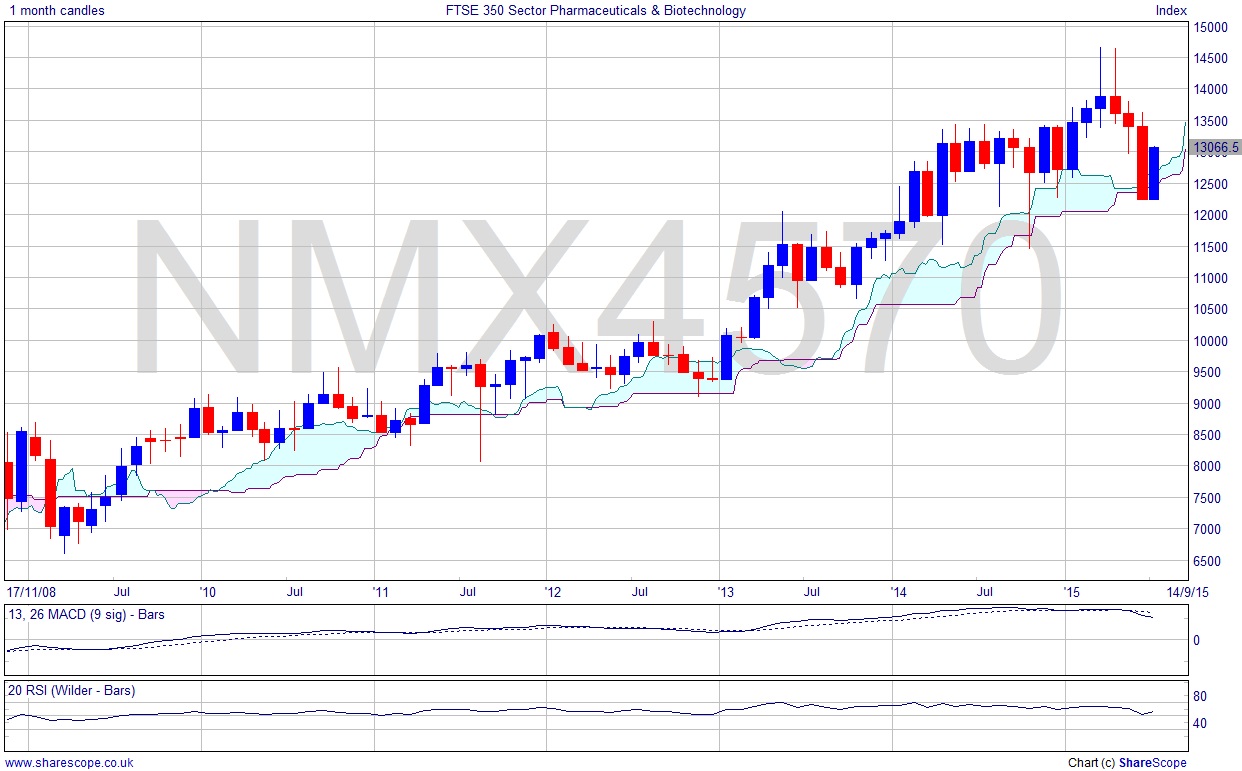Click the MACD zero level label
1242x771 pixels.
click(1198, 641)
